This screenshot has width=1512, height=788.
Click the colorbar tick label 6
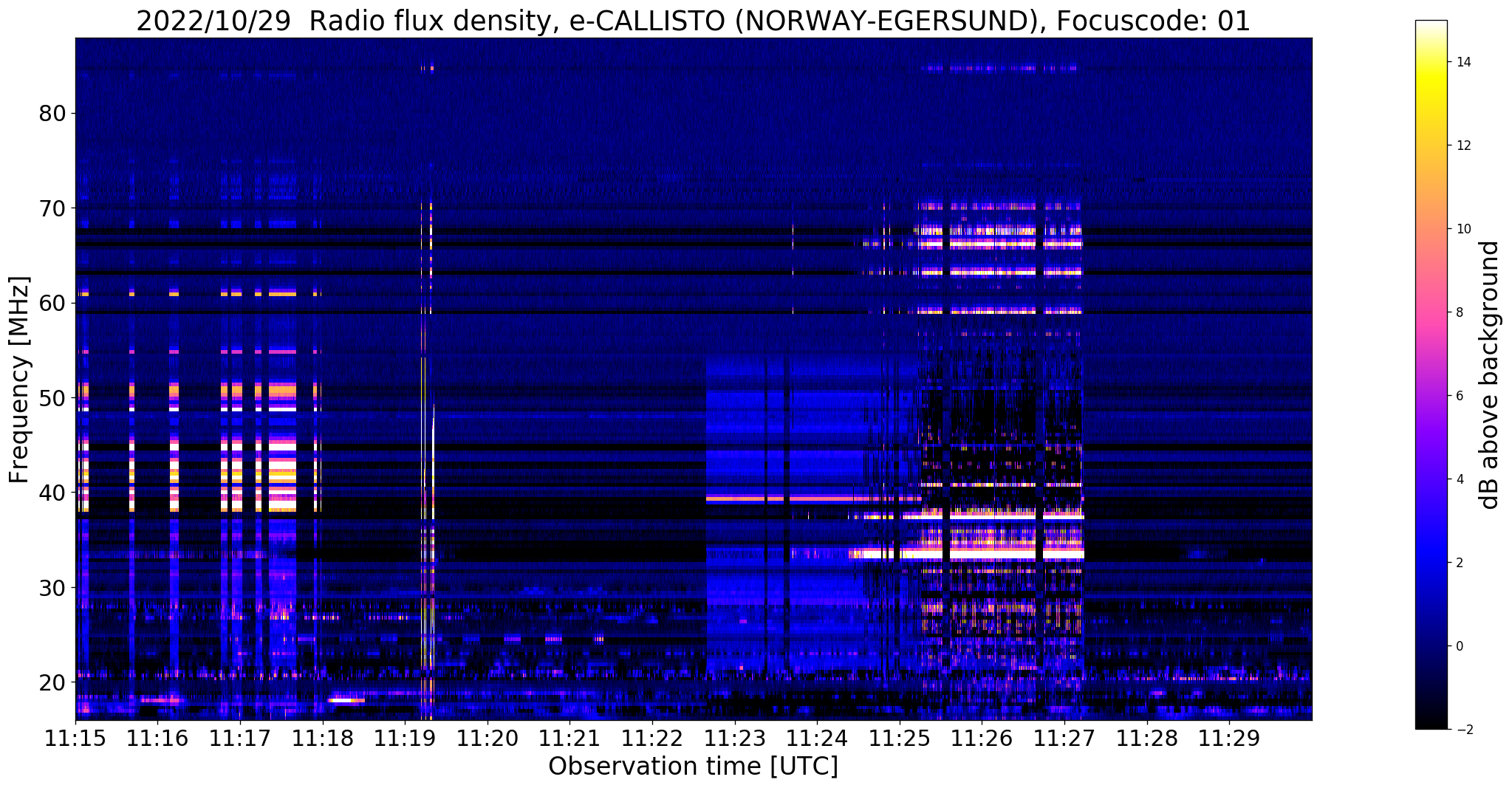point(1458,396)
